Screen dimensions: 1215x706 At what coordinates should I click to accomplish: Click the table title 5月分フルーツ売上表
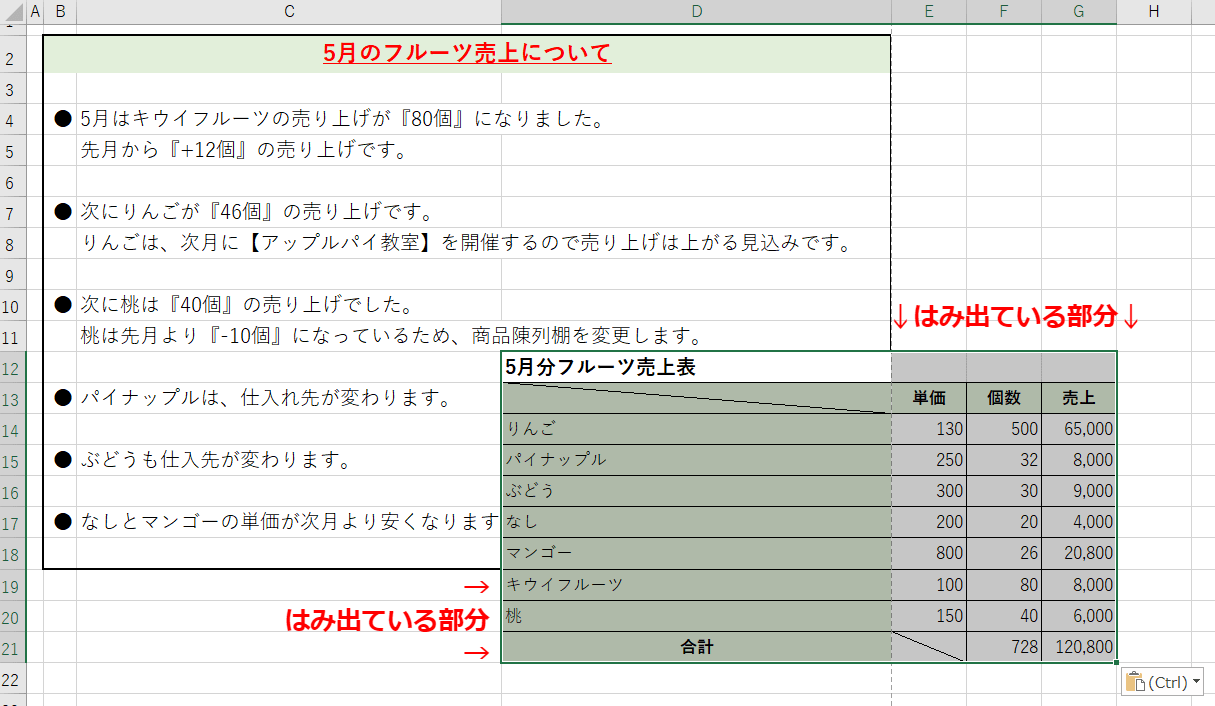point(601,368)
